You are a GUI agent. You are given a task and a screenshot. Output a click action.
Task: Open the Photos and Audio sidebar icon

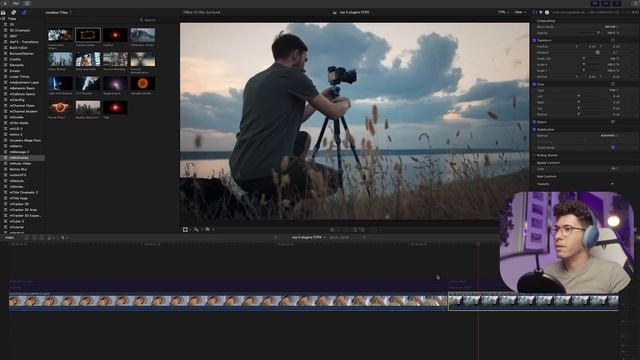tap(13, 13)
